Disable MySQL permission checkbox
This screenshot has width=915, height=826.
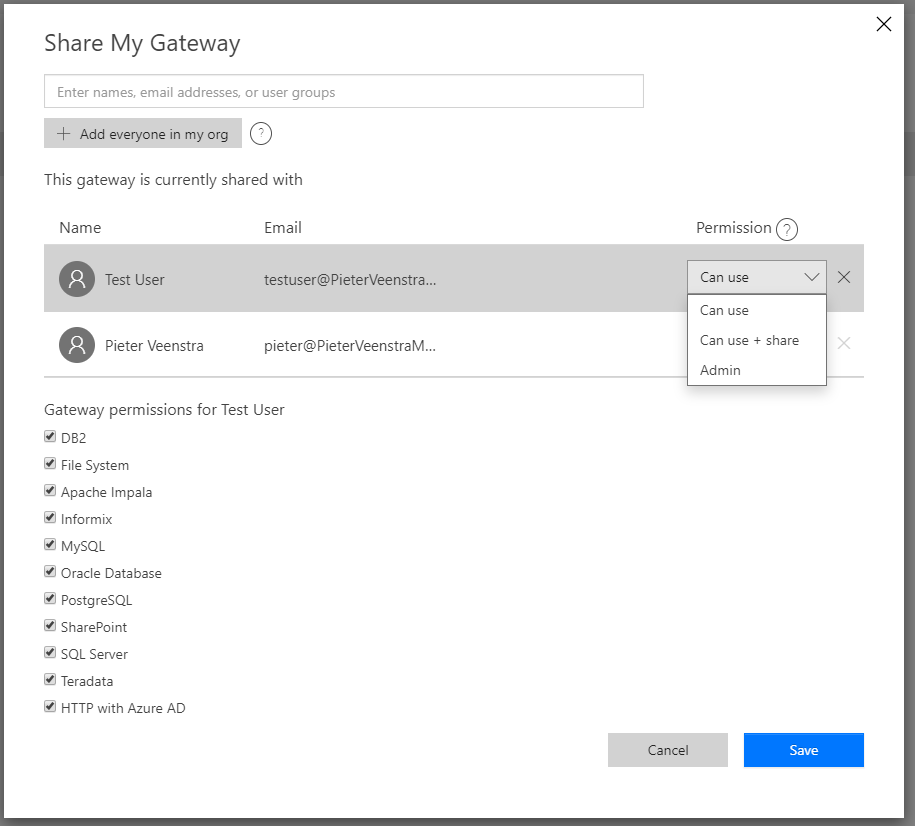(x=50, y=544)
